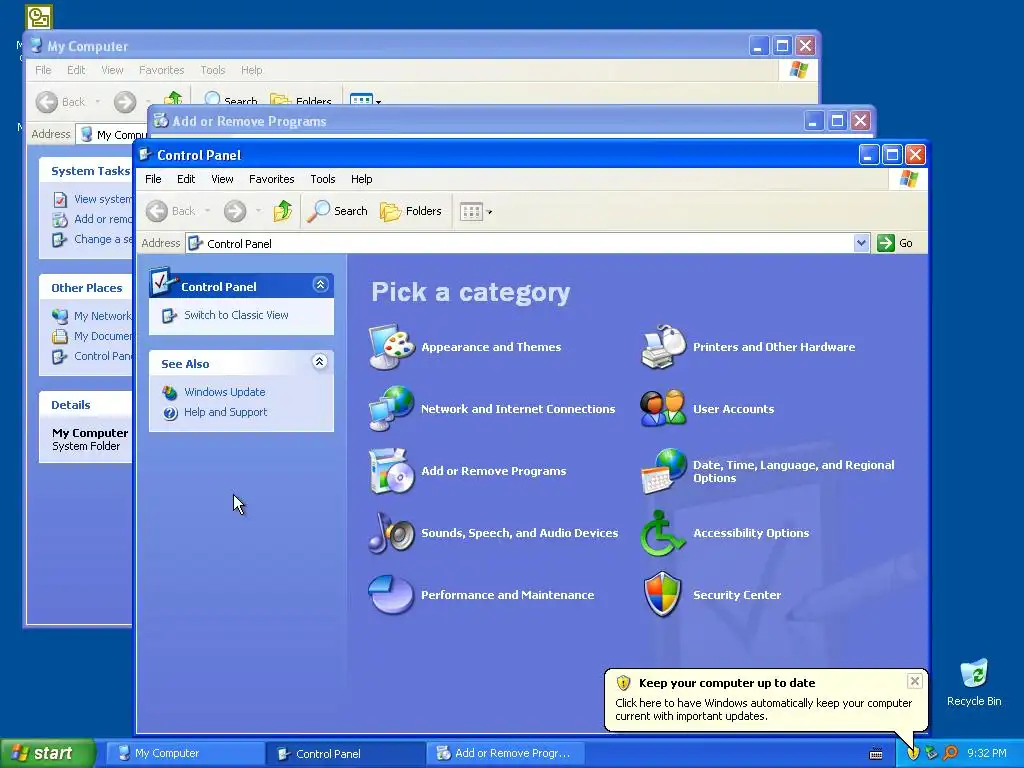
Task: Click Windows Update globe icon in sidebar
Action: [x=170, y=392]
